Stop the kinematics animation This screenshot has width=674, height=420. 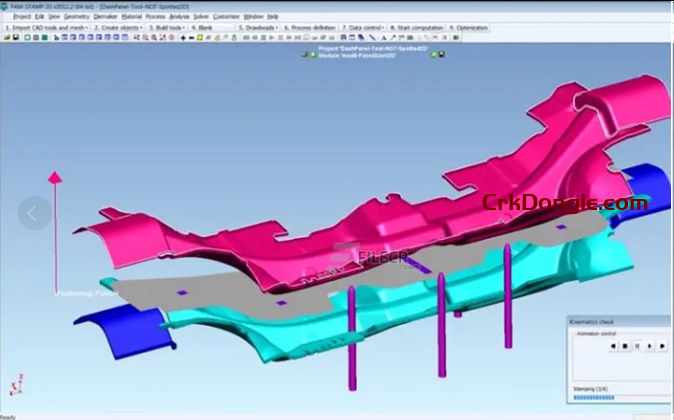pos(624,346)
